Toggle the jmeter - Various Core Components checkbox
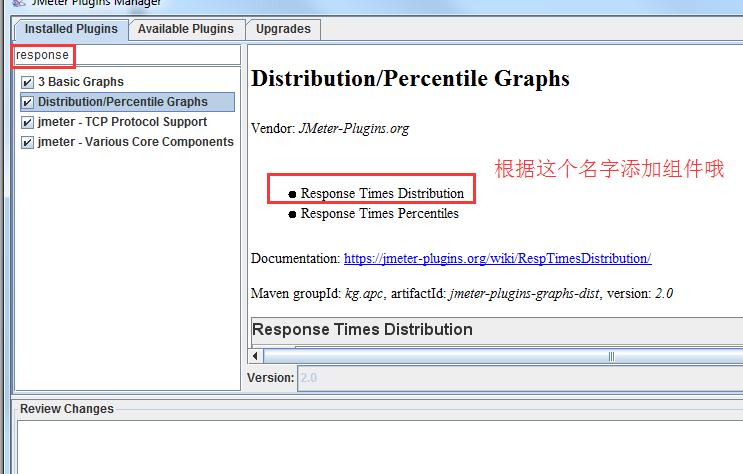This screenshot has height=474, width=743. (27, 142)
